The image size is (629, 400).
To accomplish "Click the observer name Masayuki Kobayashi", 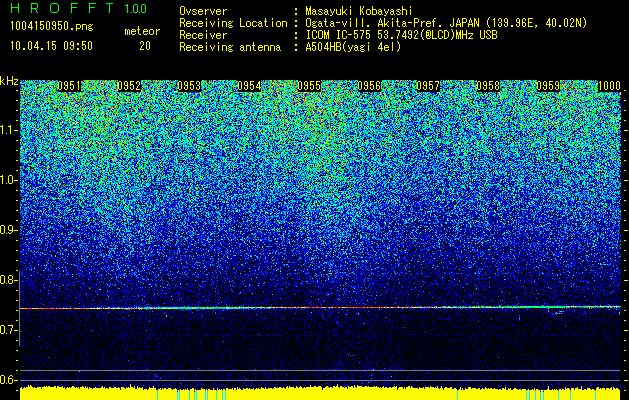I will 358,11.
